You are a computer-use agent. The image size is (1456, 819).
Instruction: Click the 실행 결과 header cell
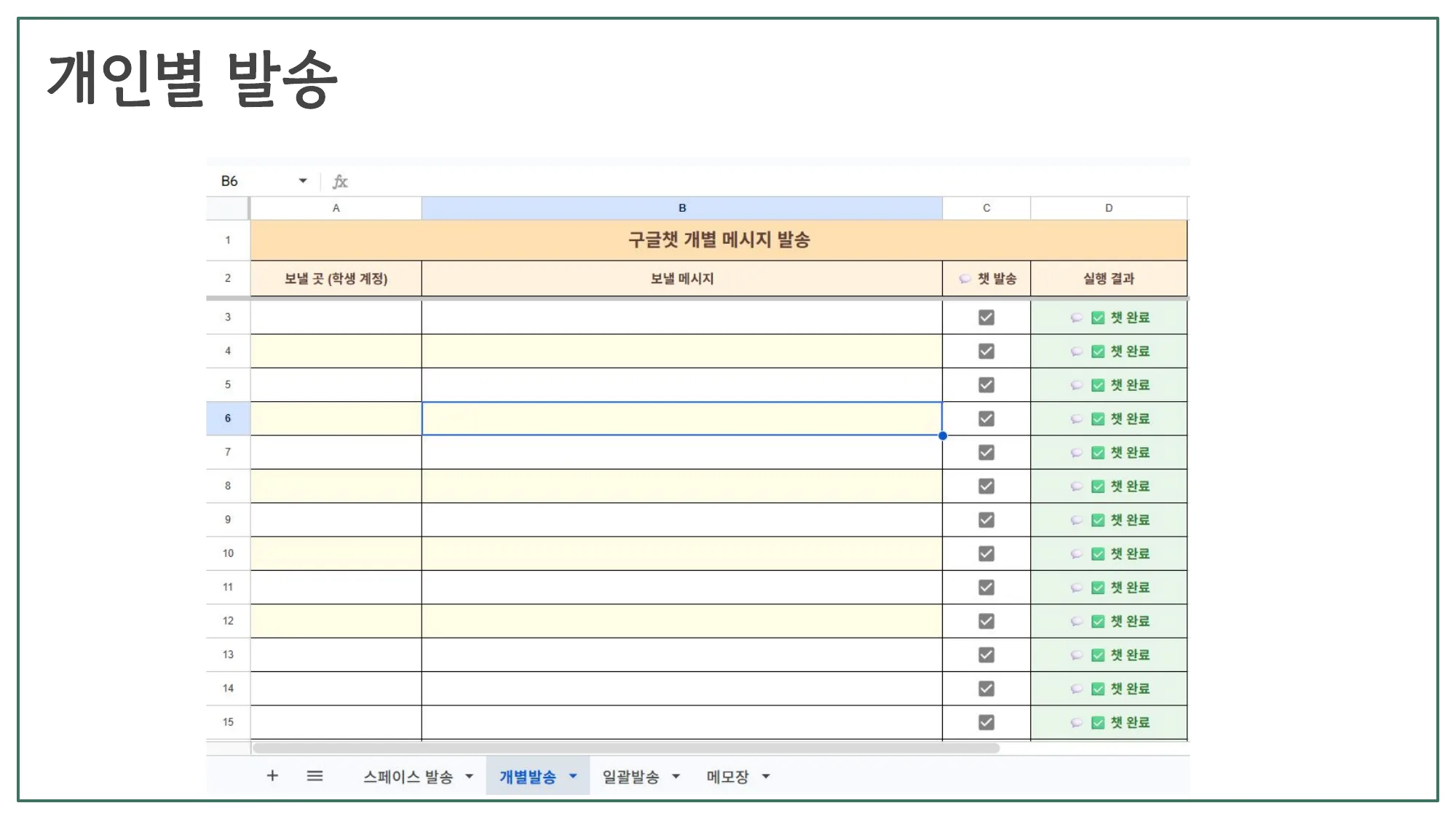point(1109,279)
